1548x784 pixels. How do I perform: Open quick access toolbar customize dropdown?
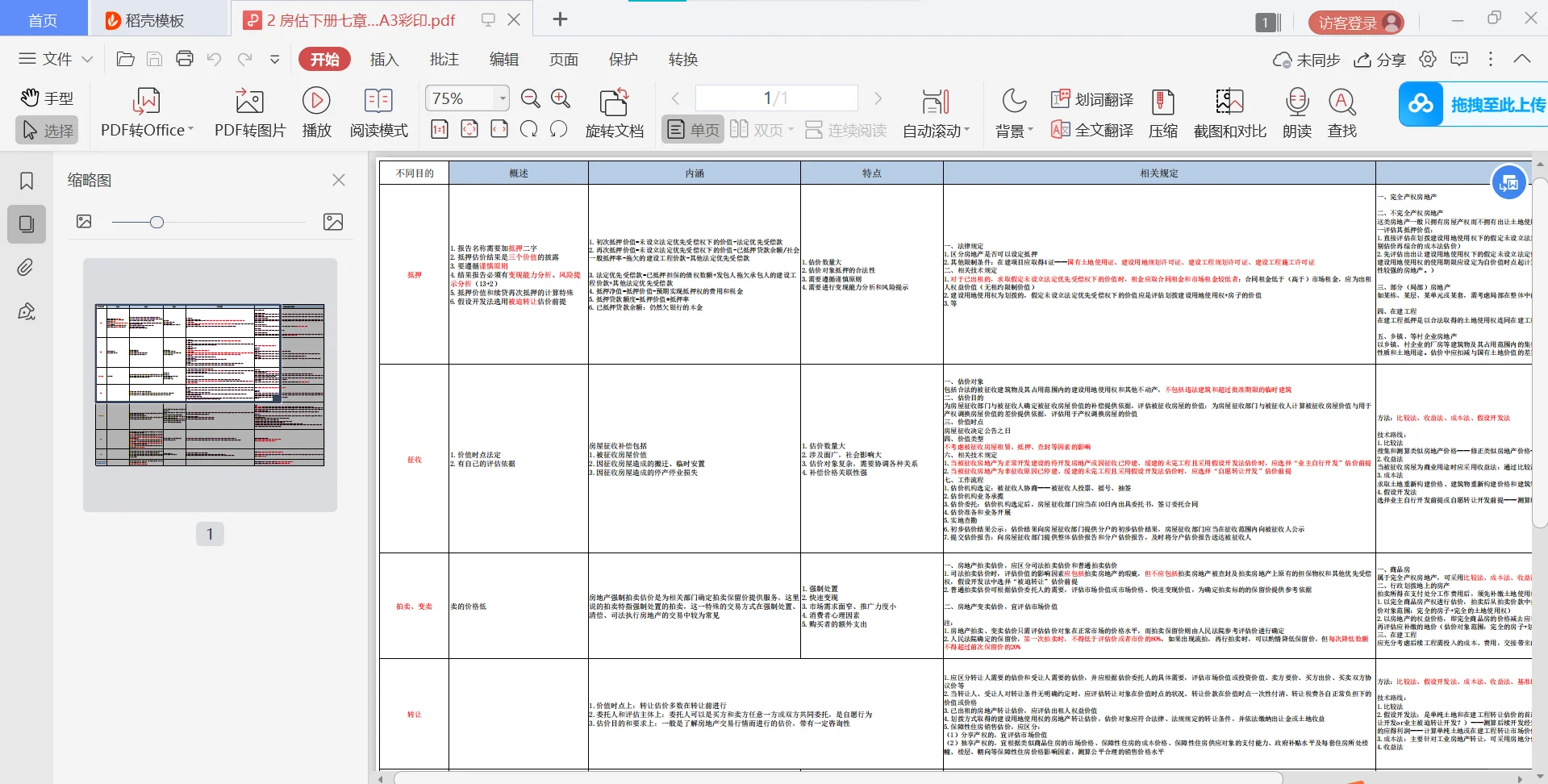(x=274, y=59)
